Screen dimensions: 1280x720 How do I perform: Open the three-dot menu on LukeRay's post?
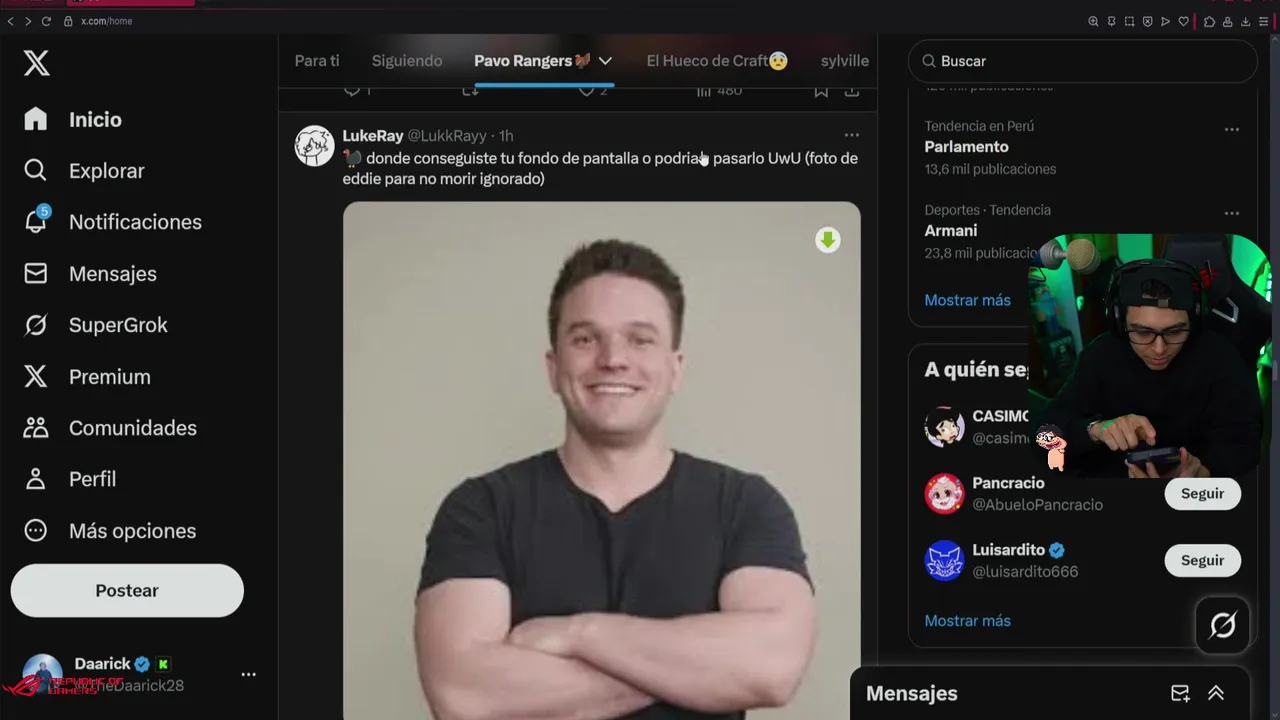point(851,135)
